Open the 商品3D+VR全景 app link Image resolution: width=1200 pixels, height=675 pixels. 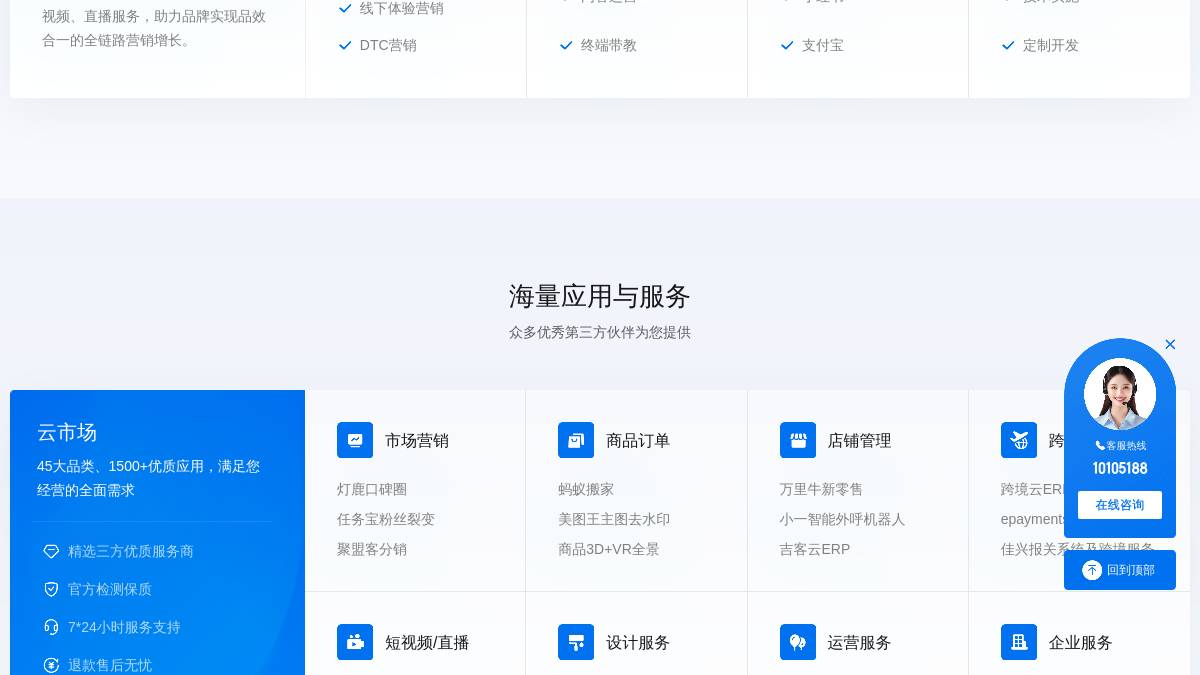[x=609, y=549]
